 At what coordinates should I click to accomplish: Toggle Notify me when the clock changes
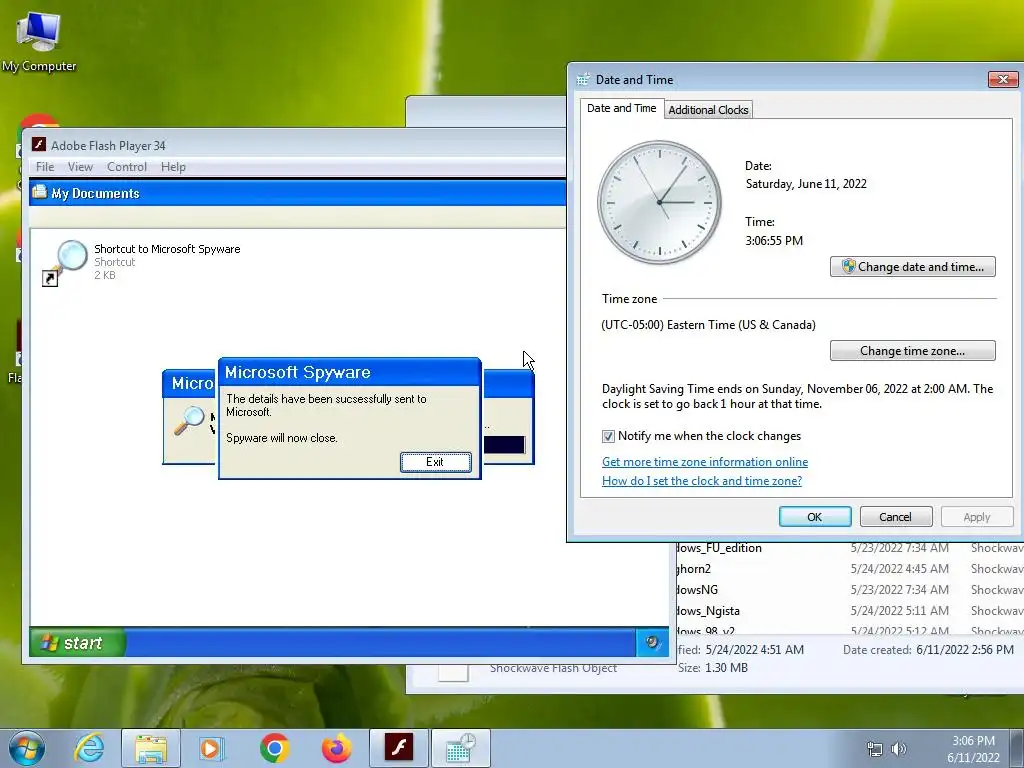coord(608,436)
